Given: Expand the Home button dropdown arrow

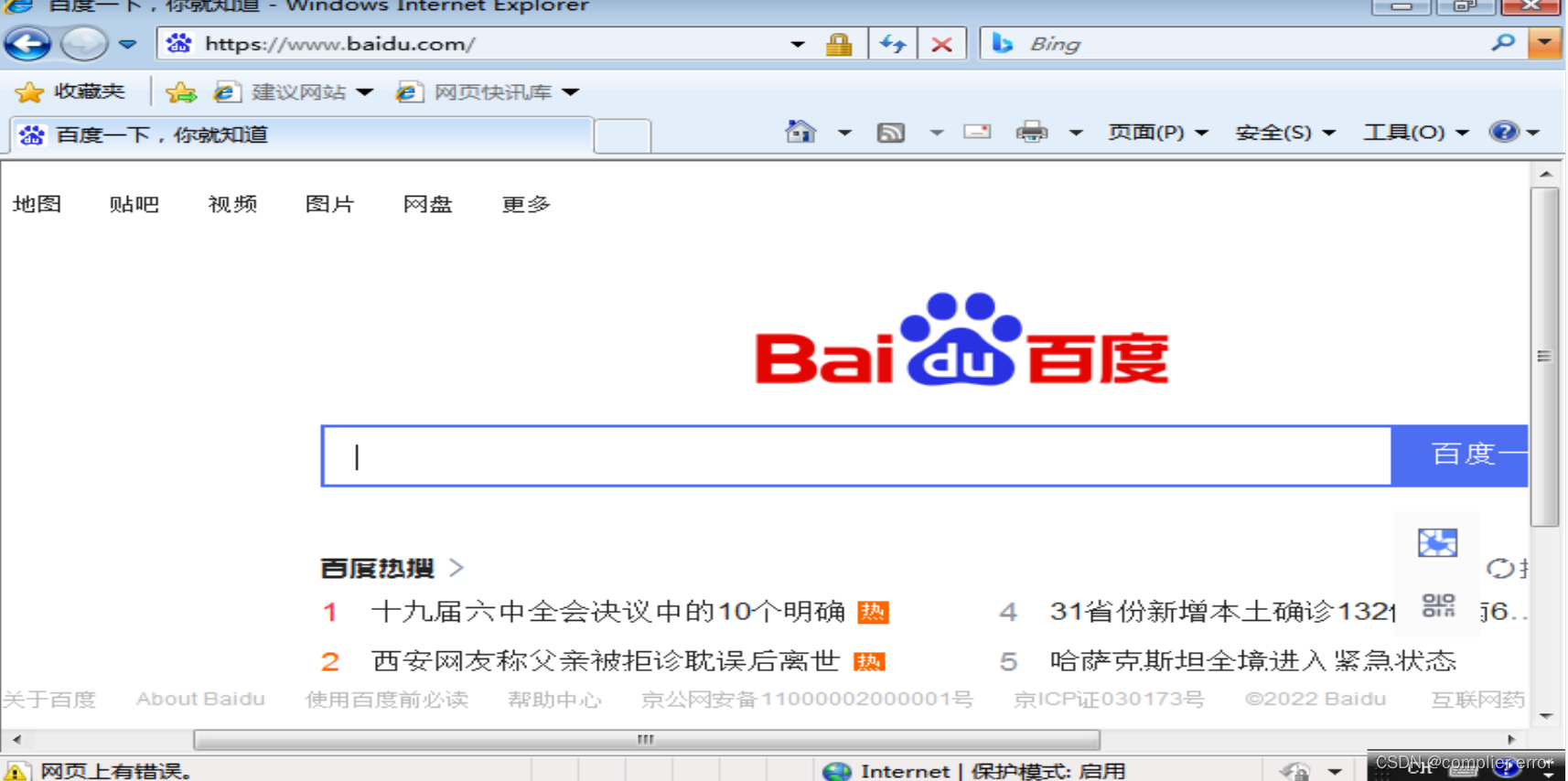Looking at the screenshot, I should [x=844, y=133].
